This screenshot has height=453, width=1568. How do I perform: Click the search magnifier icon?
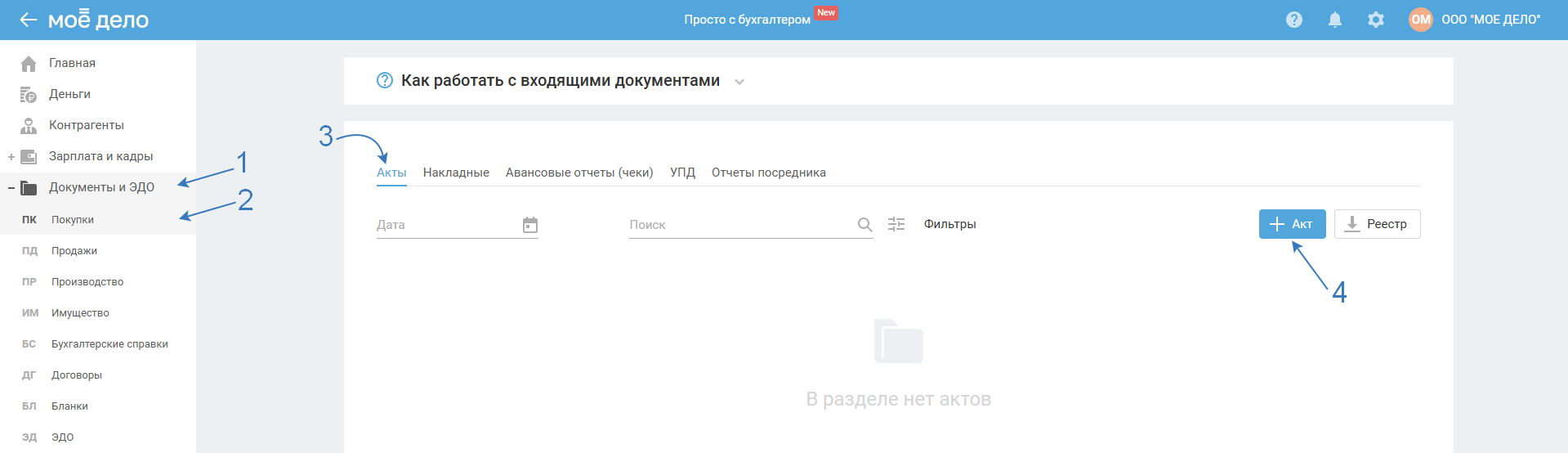864,225
